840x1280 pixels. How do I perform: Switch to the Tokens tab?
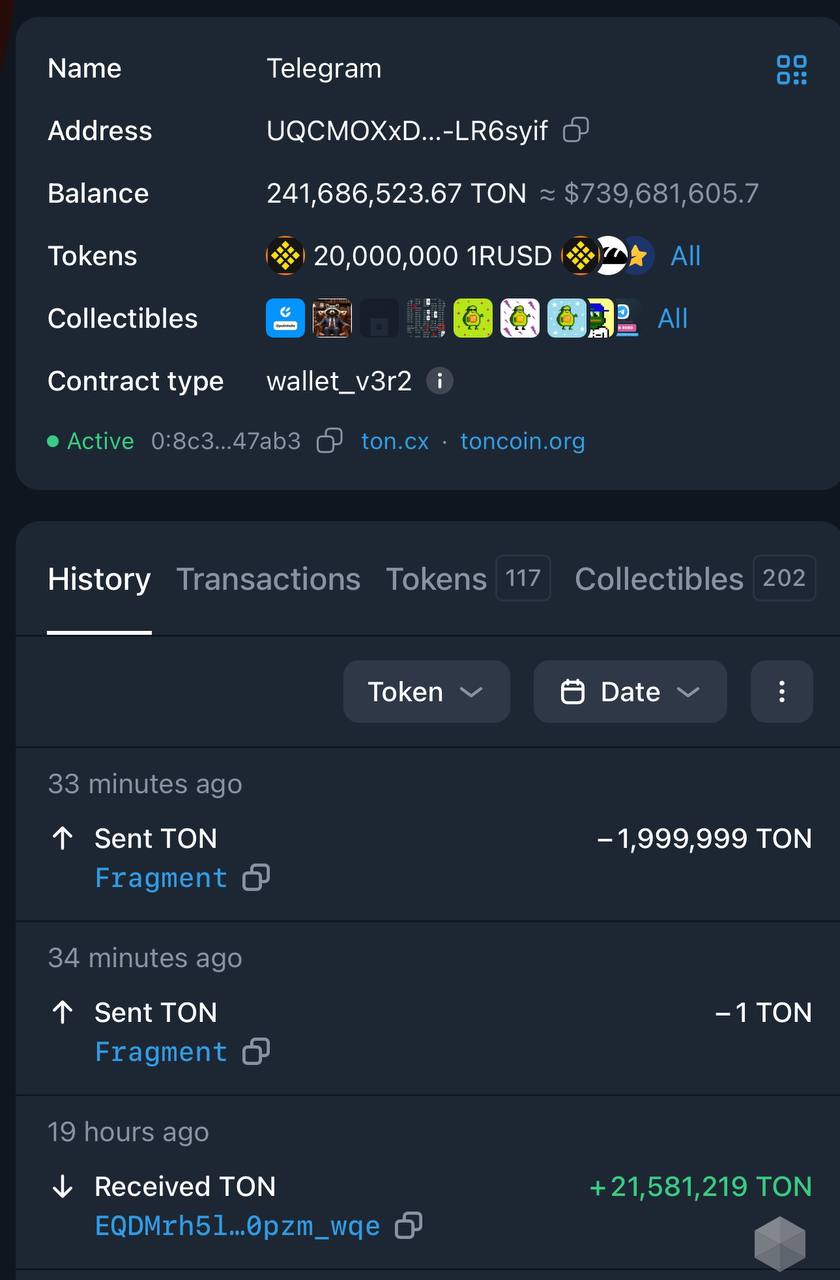(x=468, y=579)
